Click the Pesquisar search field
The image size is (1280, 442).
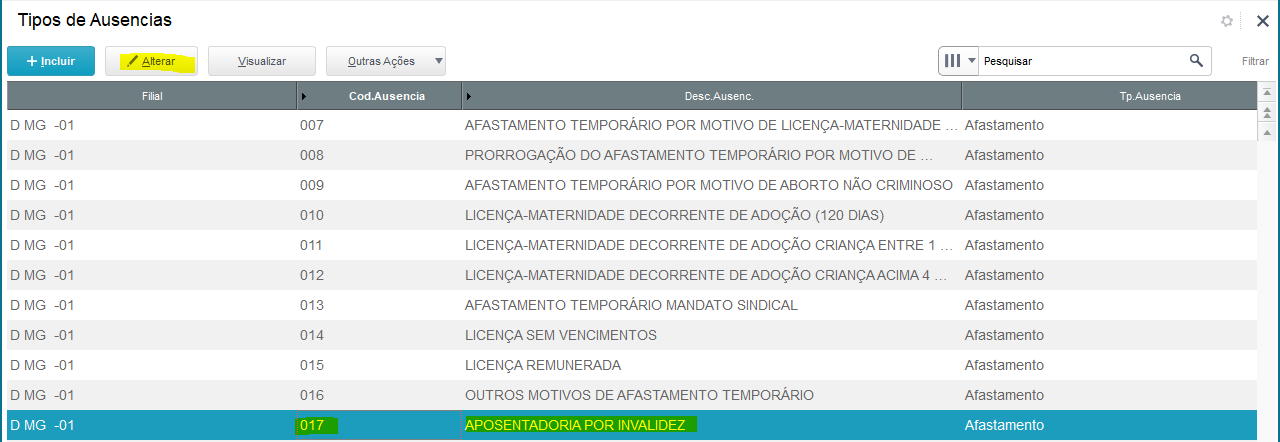tap(1083, 61)
